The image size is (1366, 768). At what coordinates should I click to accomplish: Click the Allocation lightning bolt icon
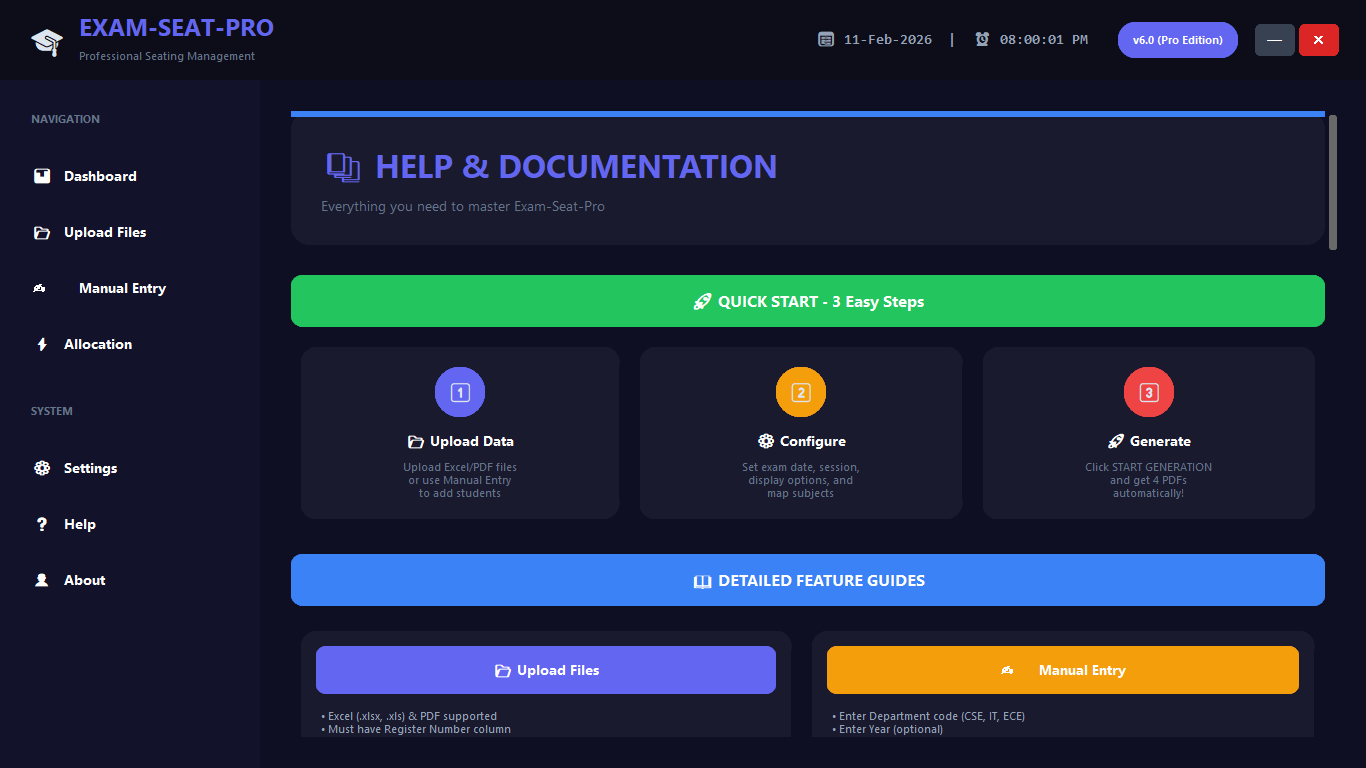42,344
